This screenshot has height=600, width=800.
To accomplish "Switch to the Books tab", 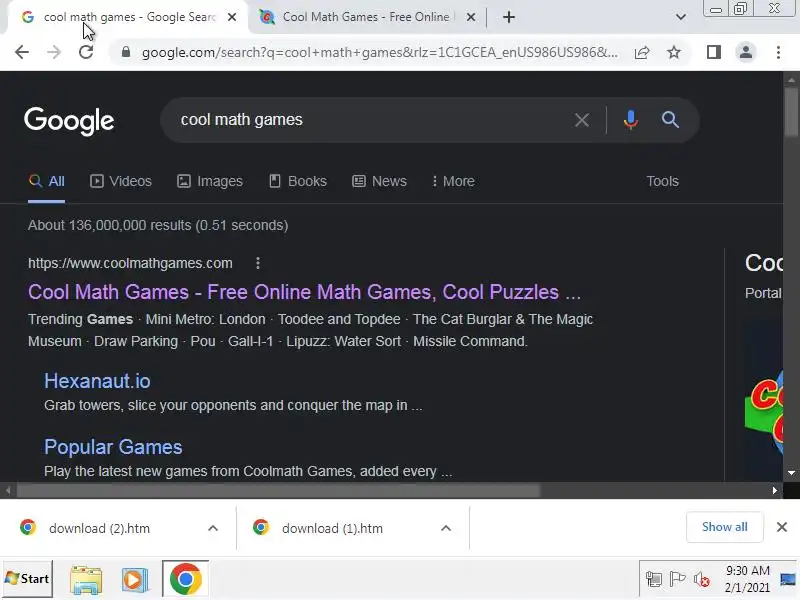I will coord(298,182).
